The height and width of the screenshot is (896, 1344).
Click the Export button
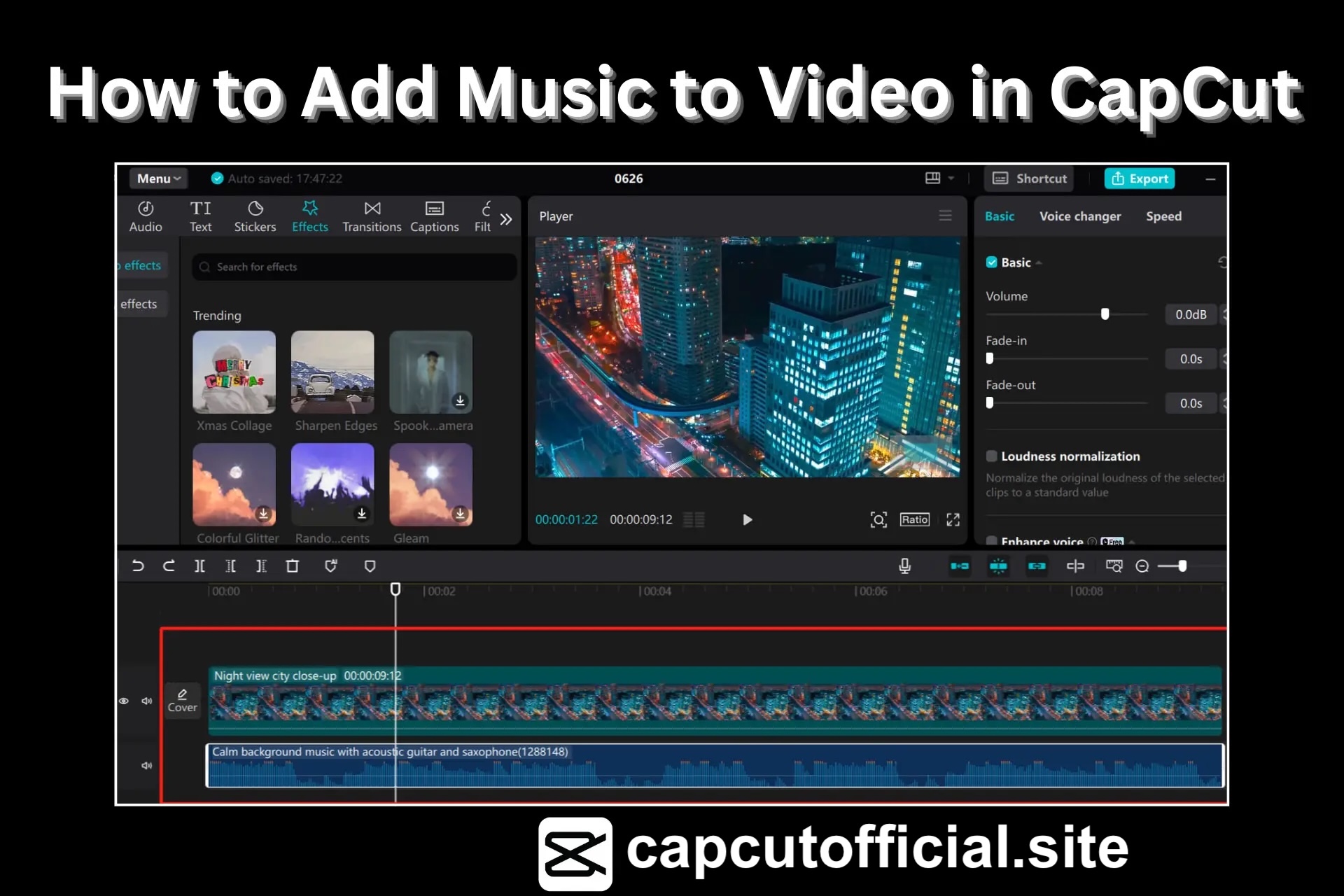pos(1138,178)
